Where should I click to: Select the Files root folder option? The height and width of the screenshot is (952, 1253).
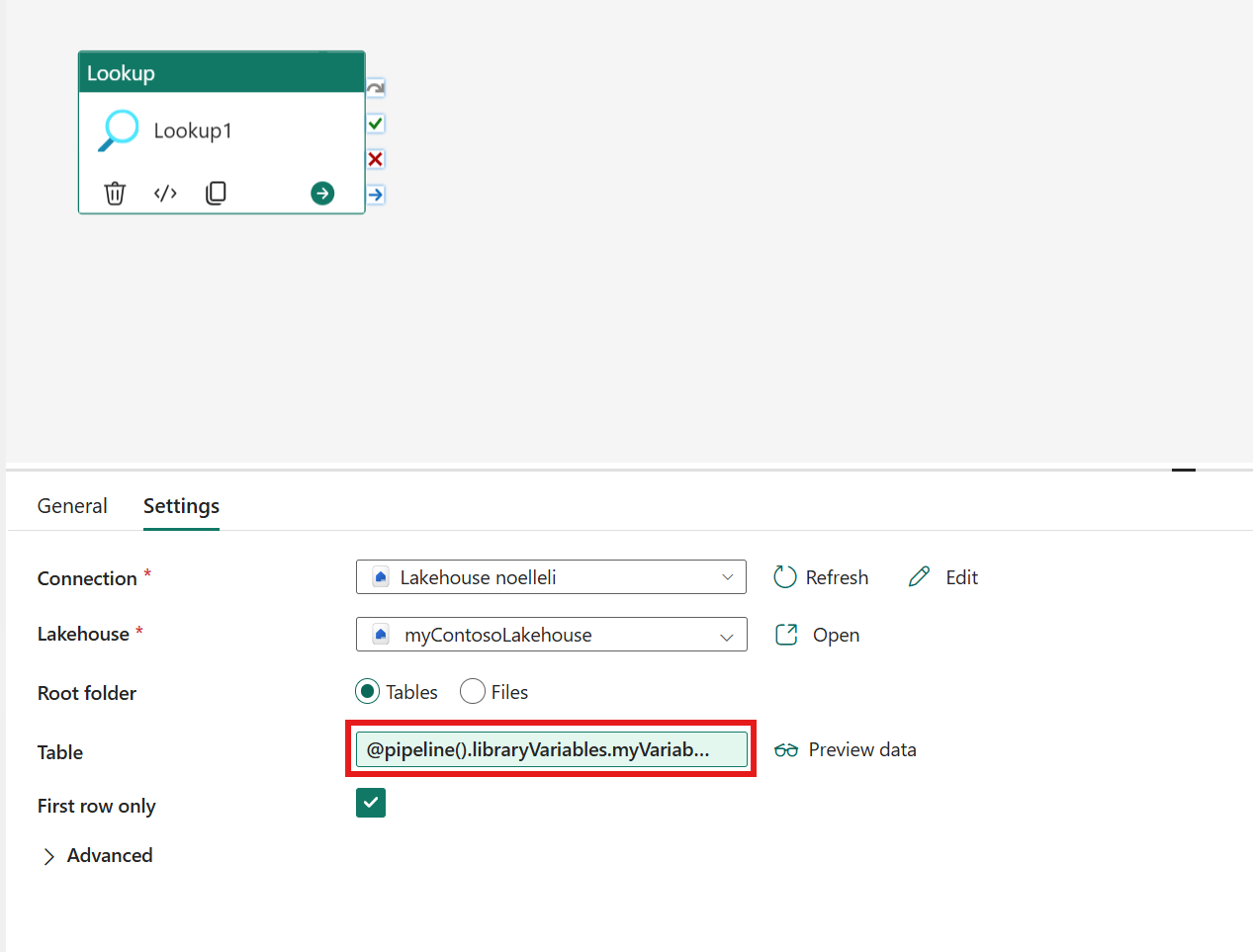pyautogui.click(x=473, y=692)
